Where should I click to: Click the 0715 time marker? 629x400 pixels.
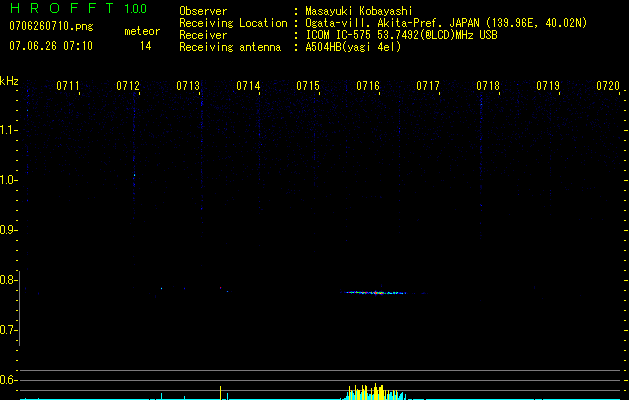click(308, 86)
